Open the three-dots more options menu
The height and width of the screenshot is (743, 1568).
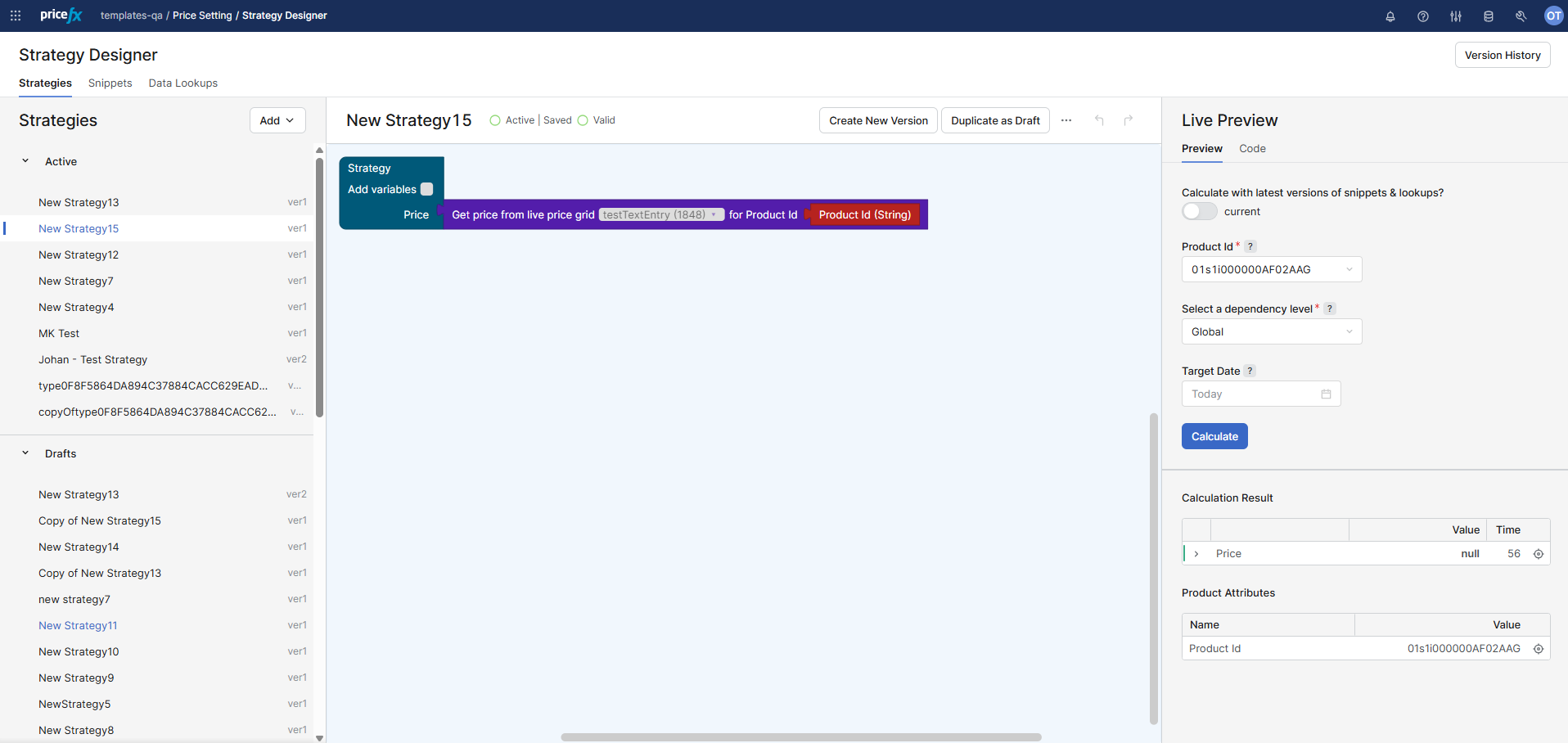[x=1066, y=120]
